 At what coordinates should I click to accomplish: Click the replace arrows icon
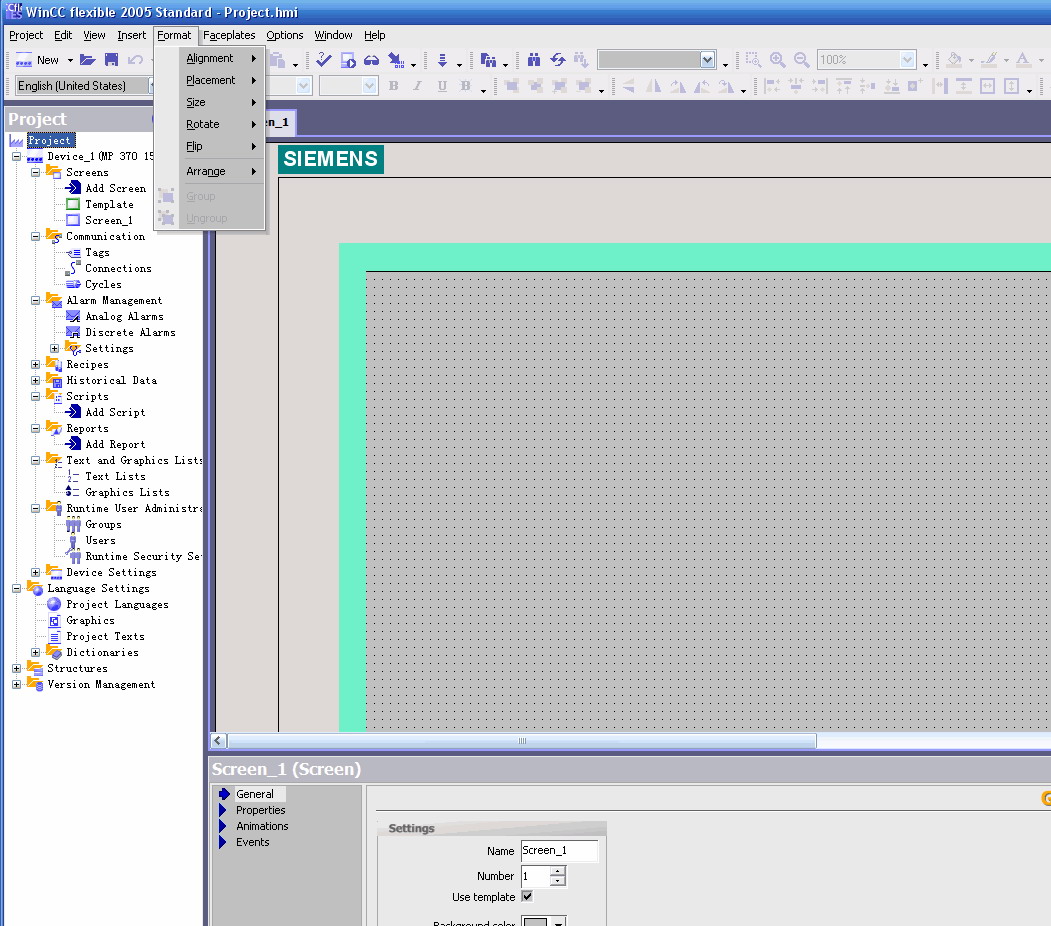coord(558,60)
